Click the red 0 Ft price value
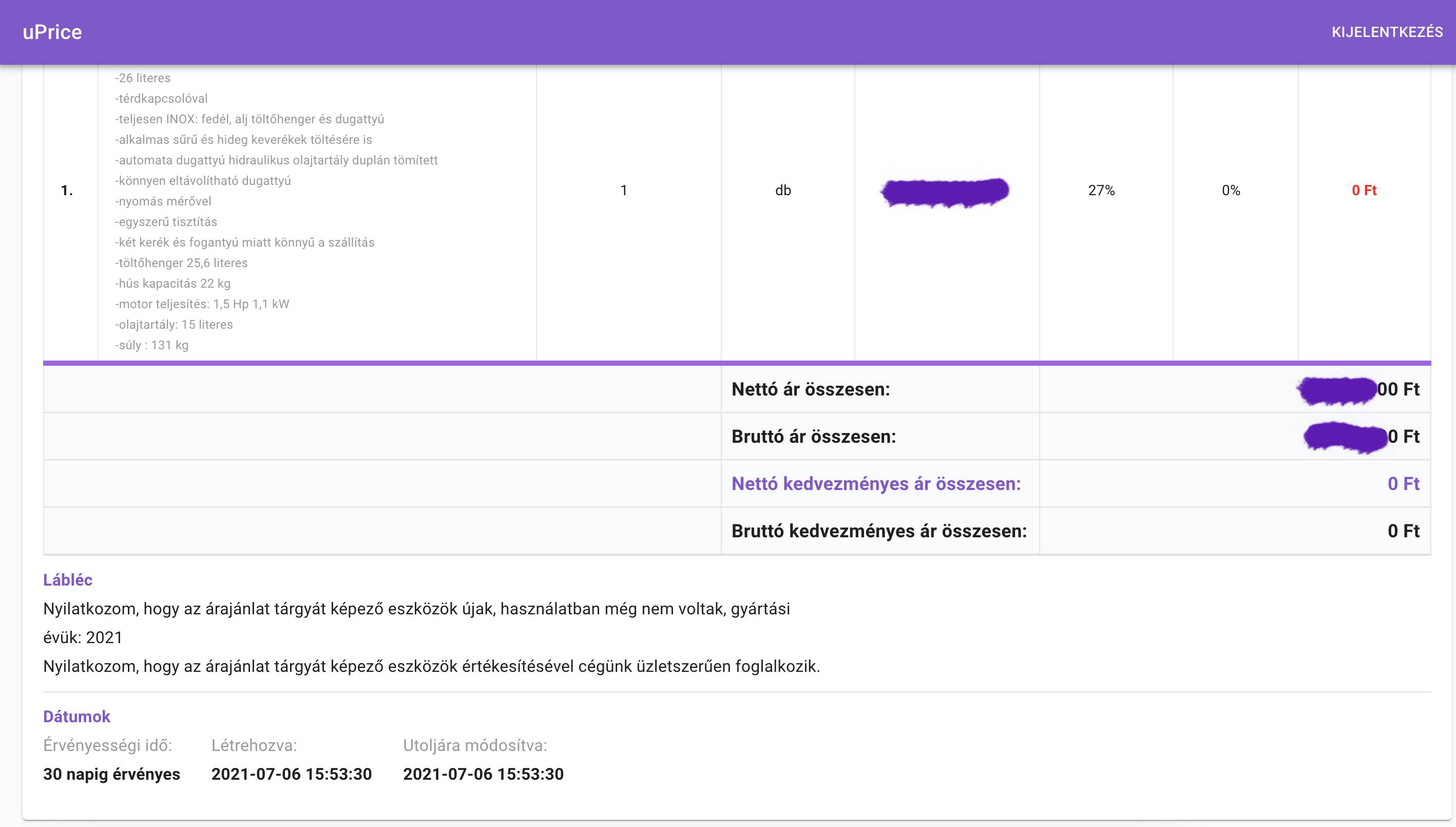Viewport: 1456px width, 827px height. pos(1364,190)
